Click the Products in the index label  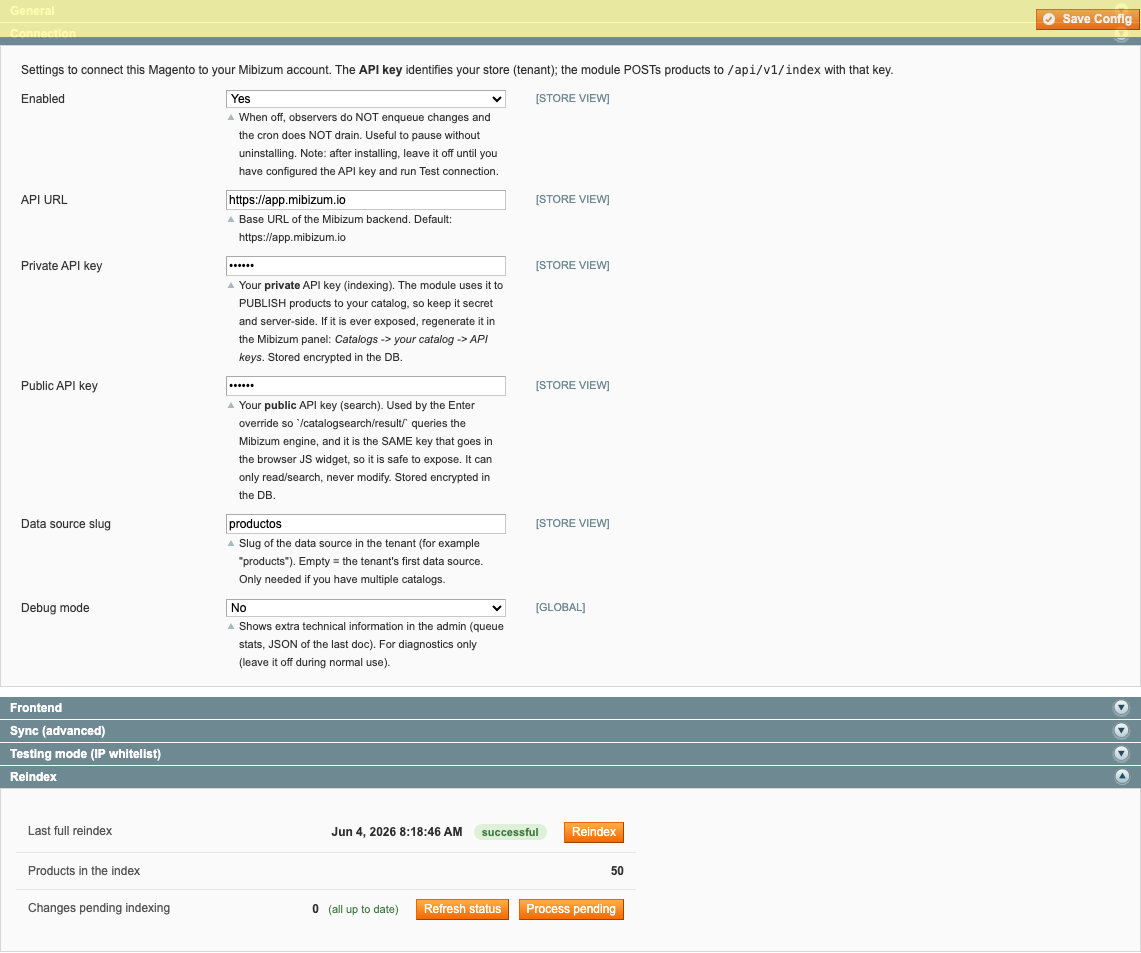(84, 871)
